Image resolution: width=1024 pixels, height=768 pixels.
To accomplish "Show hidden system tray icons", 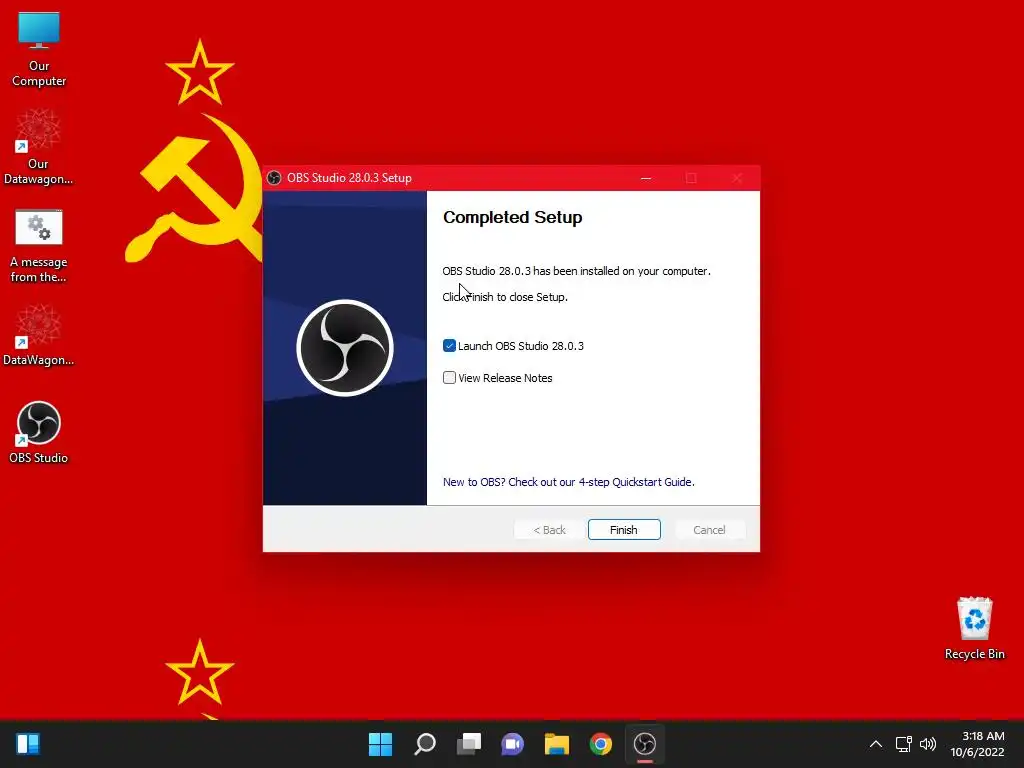I will 876,744.
